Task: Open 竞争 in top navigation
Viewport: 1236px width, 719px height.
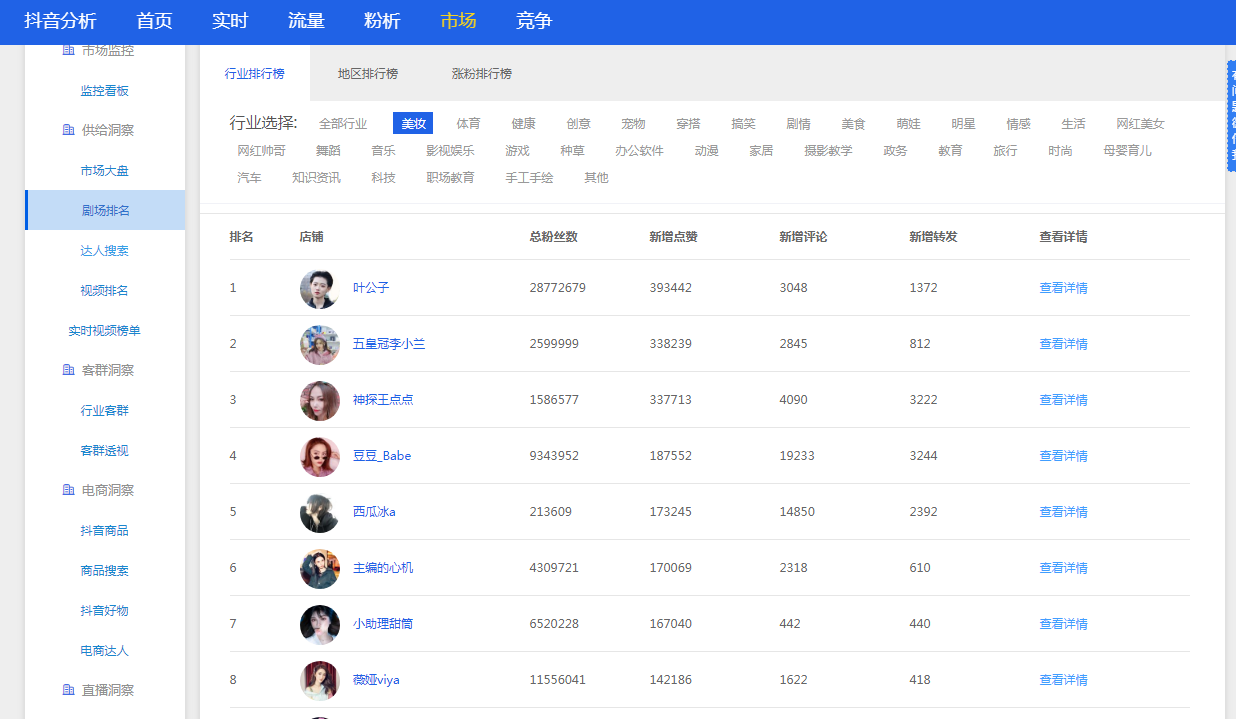Action: 534,21
